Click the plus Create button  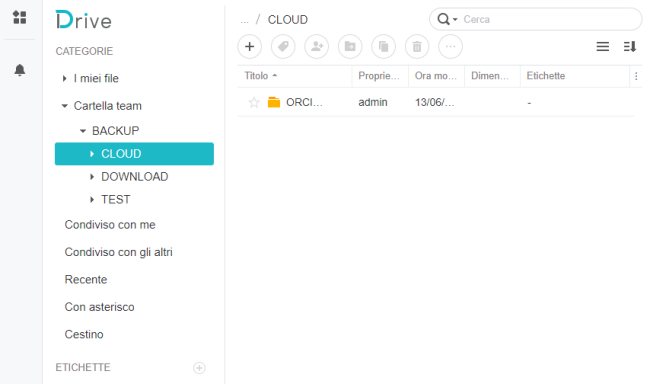[x=250, y=46]
